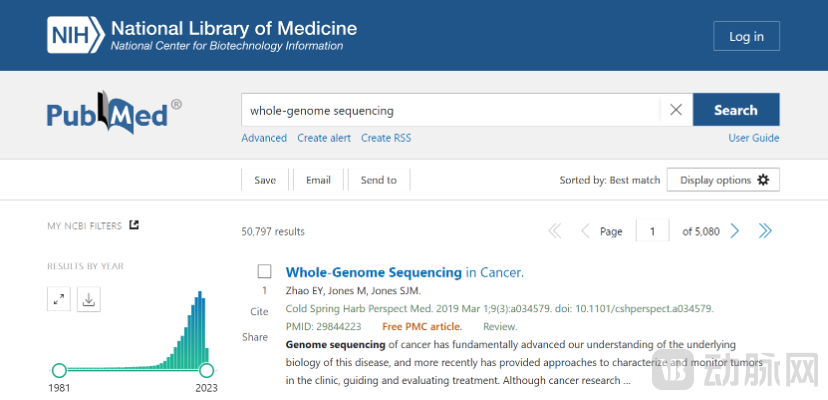The width and height of the screenshot is (828, 400).
Task: Expand the results by year chart
Action: 59,299
